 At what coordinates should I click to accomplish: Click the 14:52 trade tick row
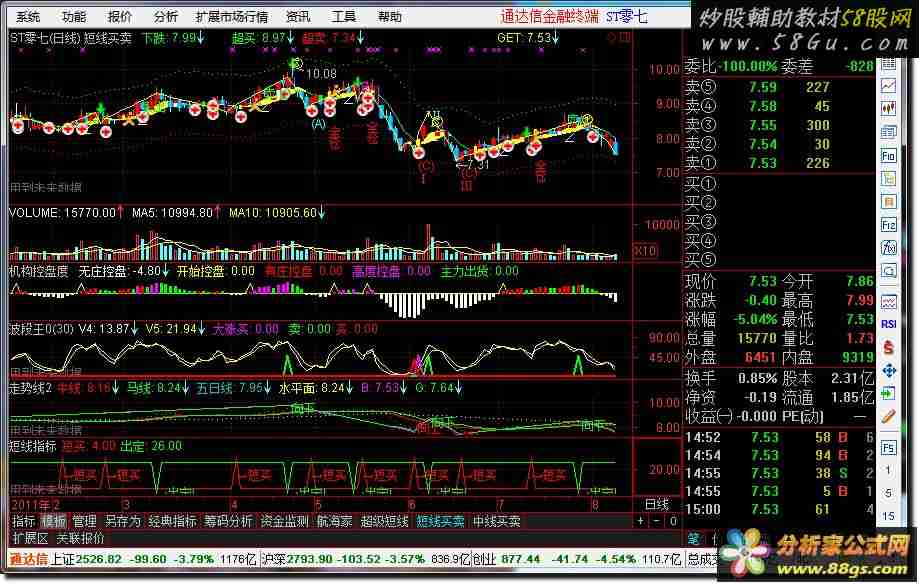(778, 437)
